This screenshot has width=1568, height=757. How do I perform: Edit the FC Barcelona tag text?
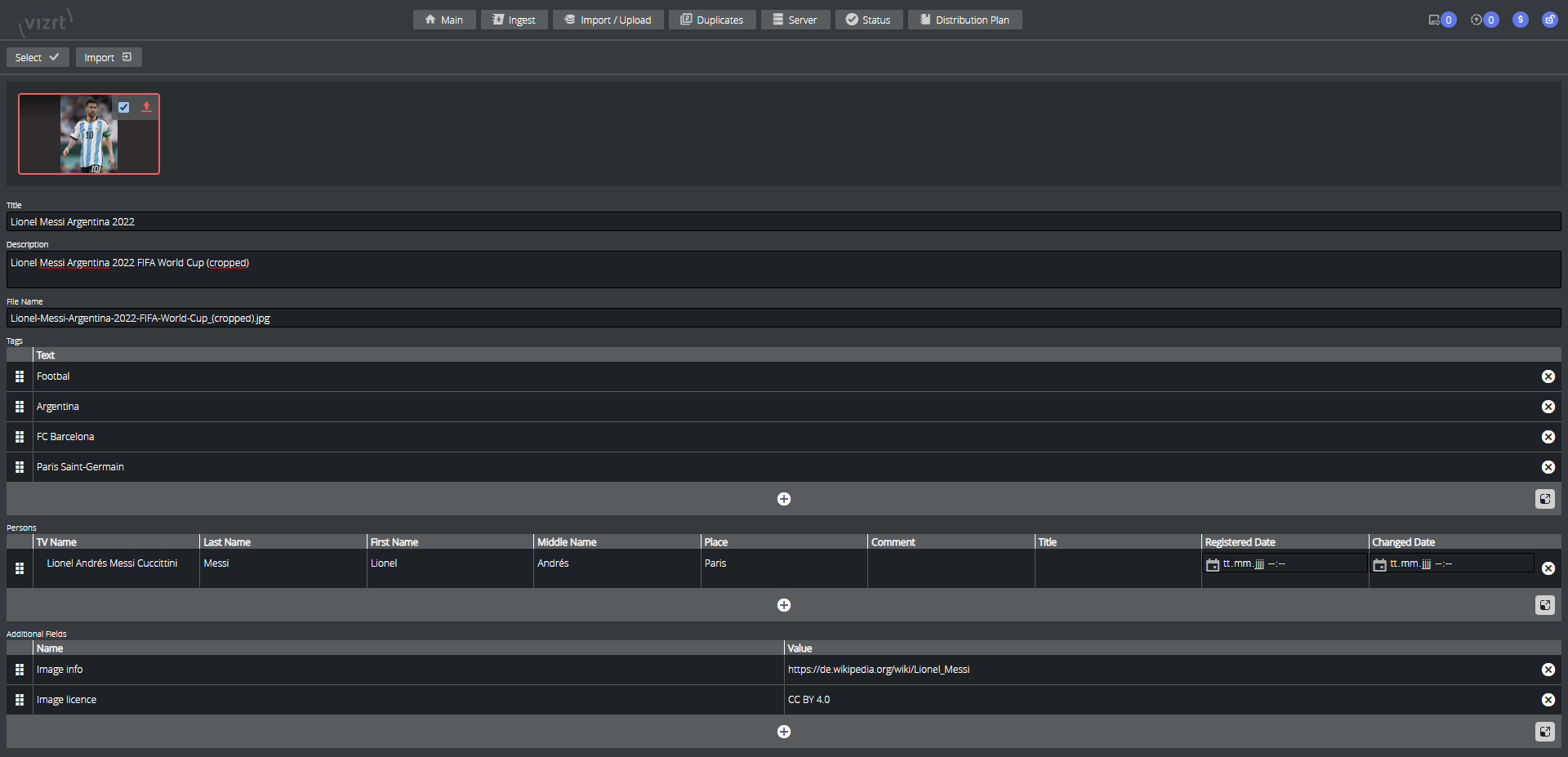pyautogui.click(x=784, y=437)
